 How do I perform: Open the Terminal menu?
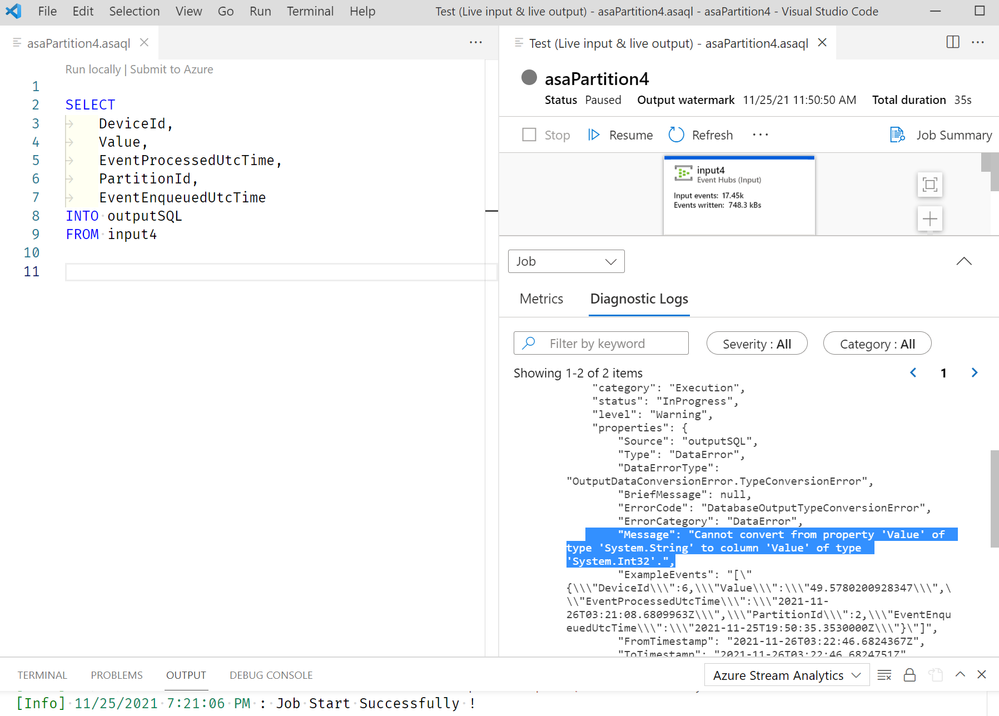pos(310,11)
